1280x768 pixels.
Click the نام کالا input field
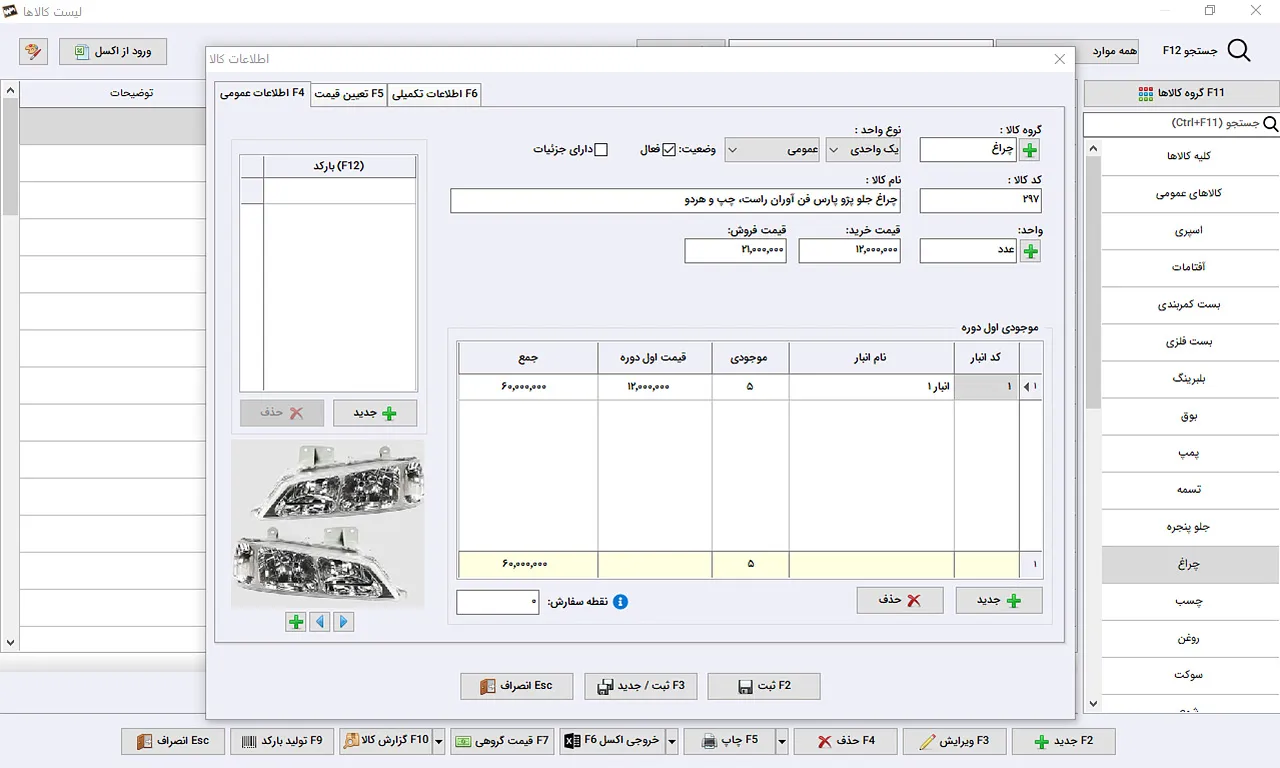(675, 201)
